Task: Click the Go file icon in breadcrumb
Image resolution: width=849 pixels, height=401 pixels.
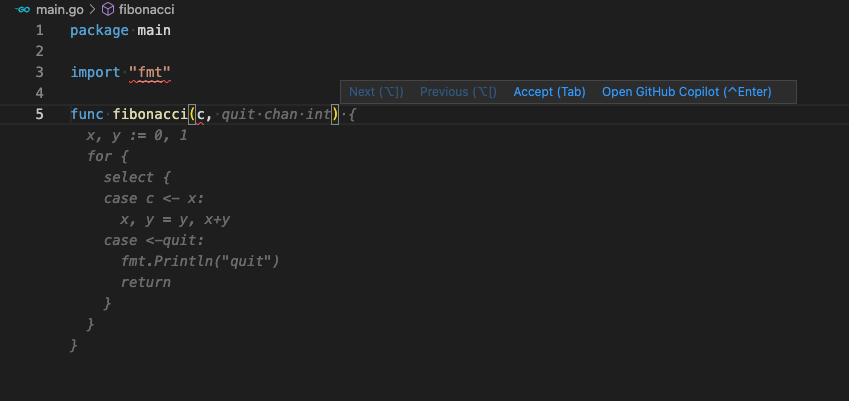Action: click(x=22, y=9)
